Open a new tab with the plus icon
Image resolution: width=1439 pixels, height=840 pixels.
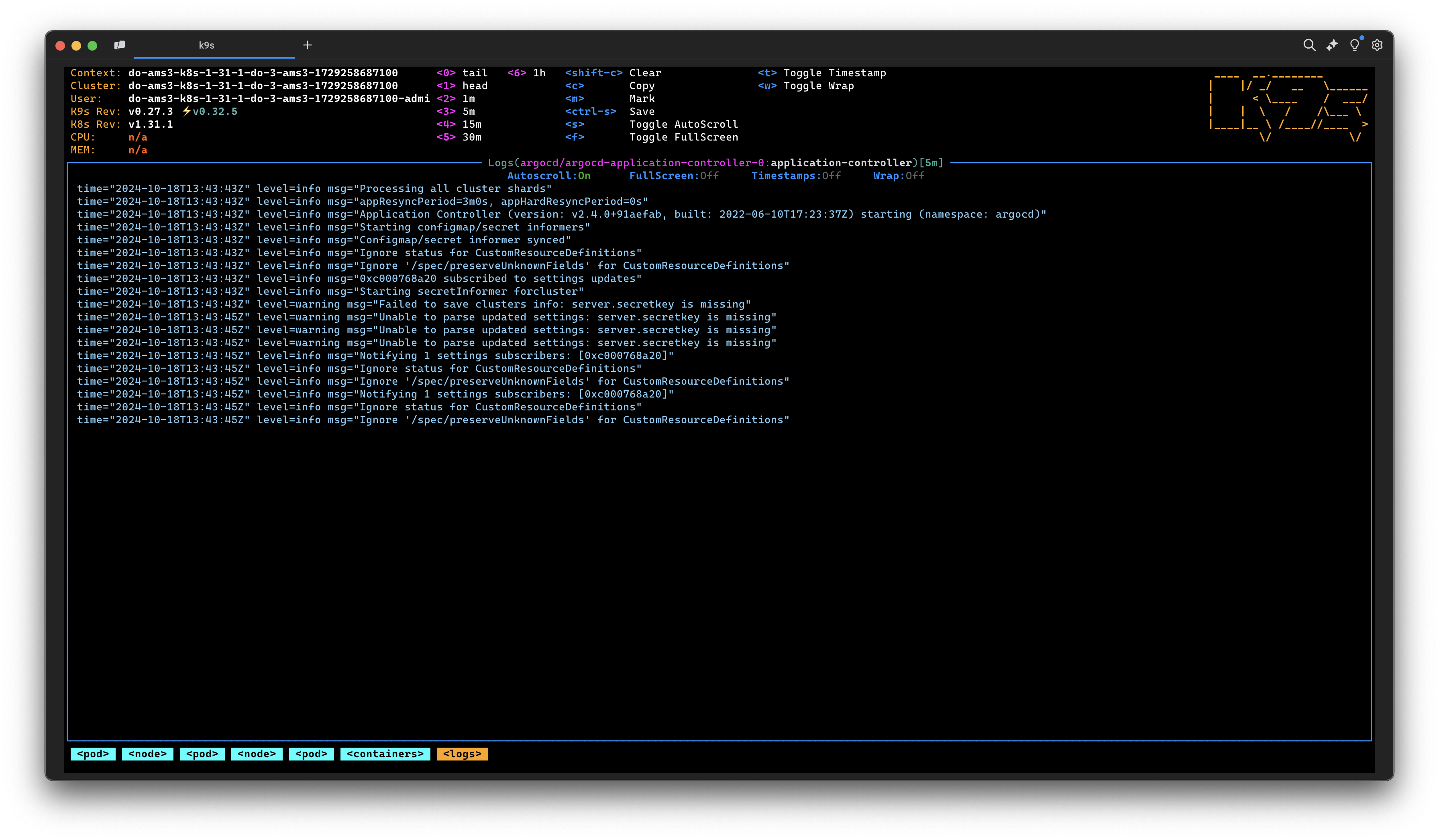(307, 45)
